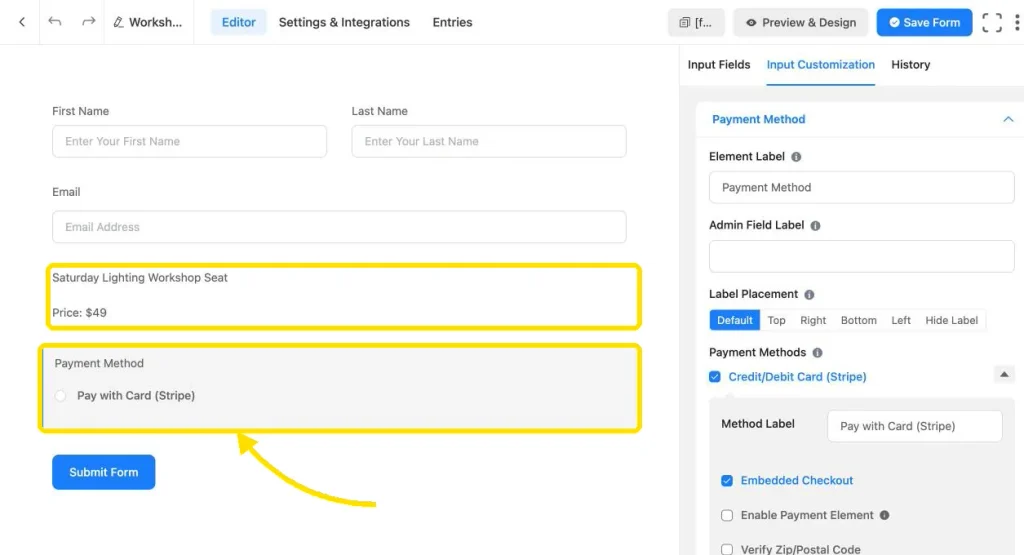Set label placement to Bottom
This screenshot has width=1024, height=555.
tap(859, 320)
